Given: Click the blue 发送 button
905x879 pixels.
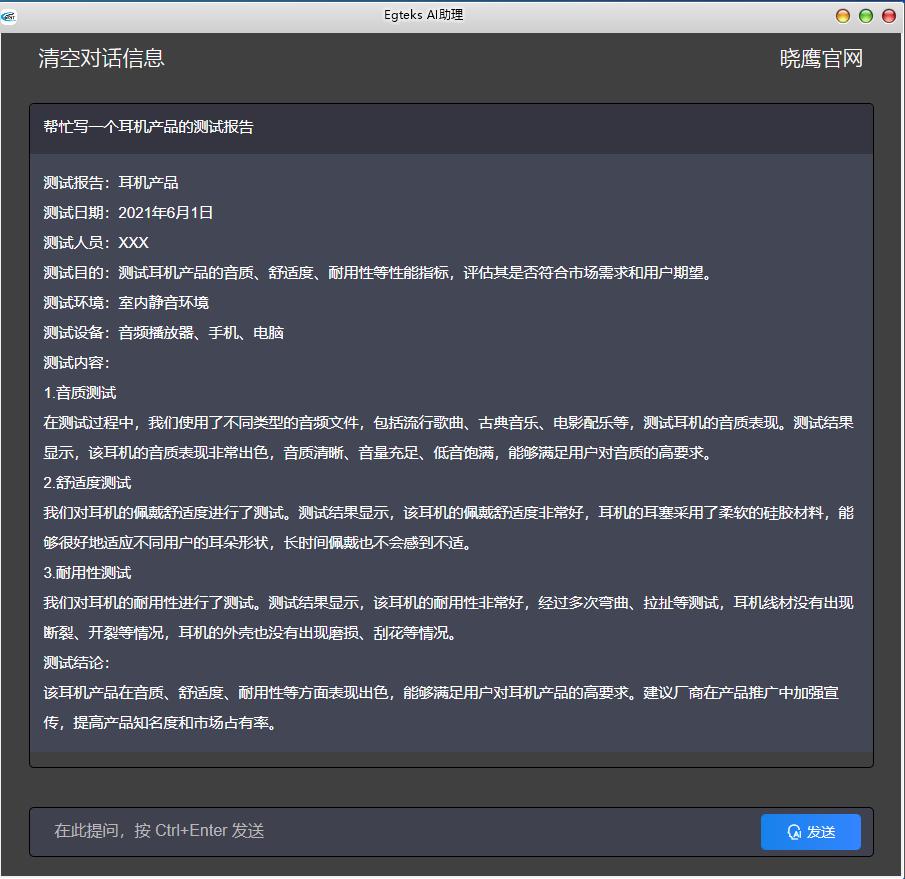Looking at the screenshot, I should [810, 832].
